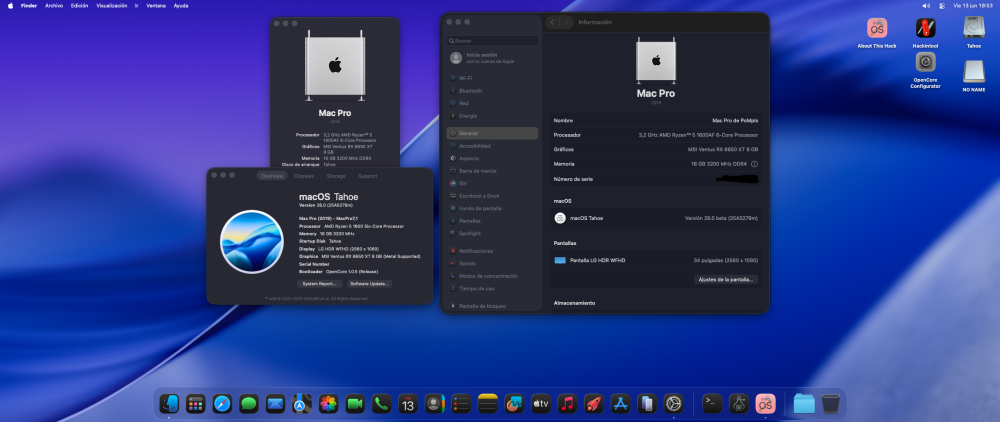
Task: Open the Ventana menu
Action: [156, 5]
